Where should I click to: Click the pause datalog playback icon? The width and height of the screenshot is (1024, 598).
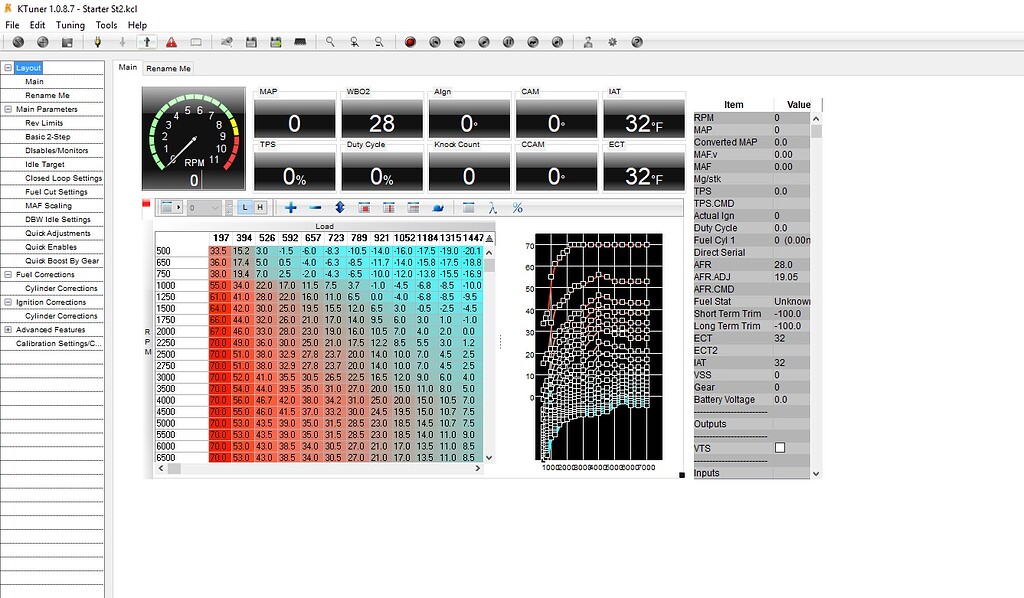[x=508, y=41]
